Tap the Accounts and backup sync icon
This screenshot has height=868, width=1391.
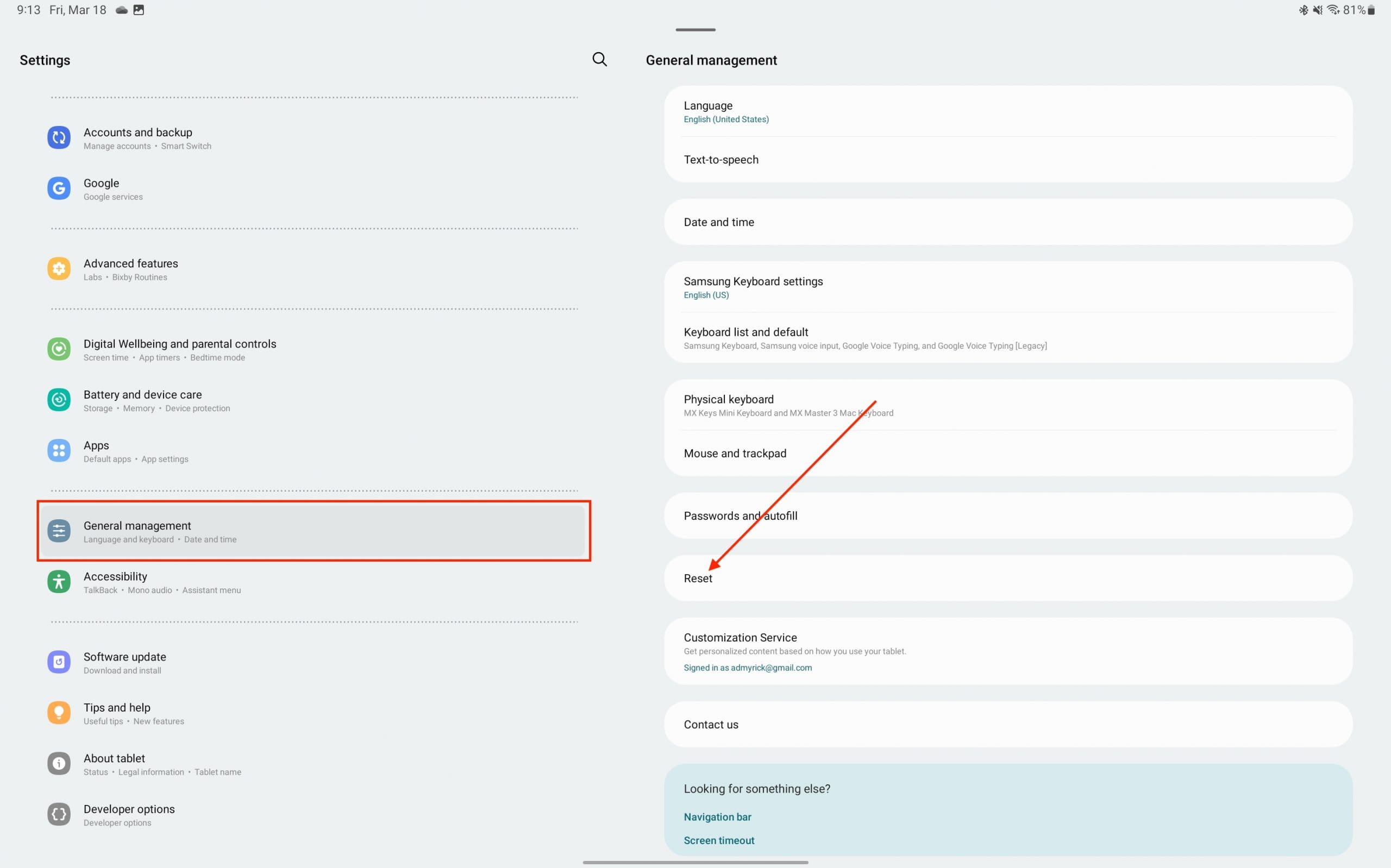(x=59, y=138)
